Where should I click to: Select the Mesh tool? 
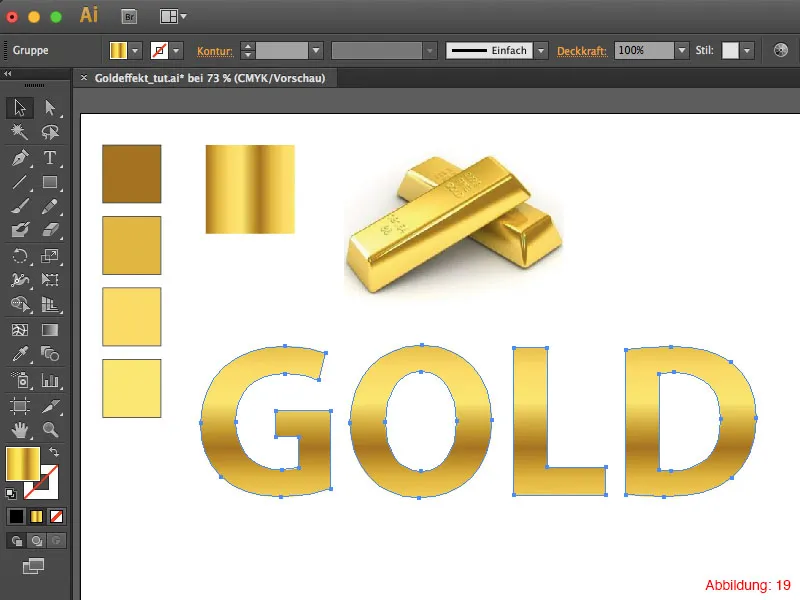[20, 330]
